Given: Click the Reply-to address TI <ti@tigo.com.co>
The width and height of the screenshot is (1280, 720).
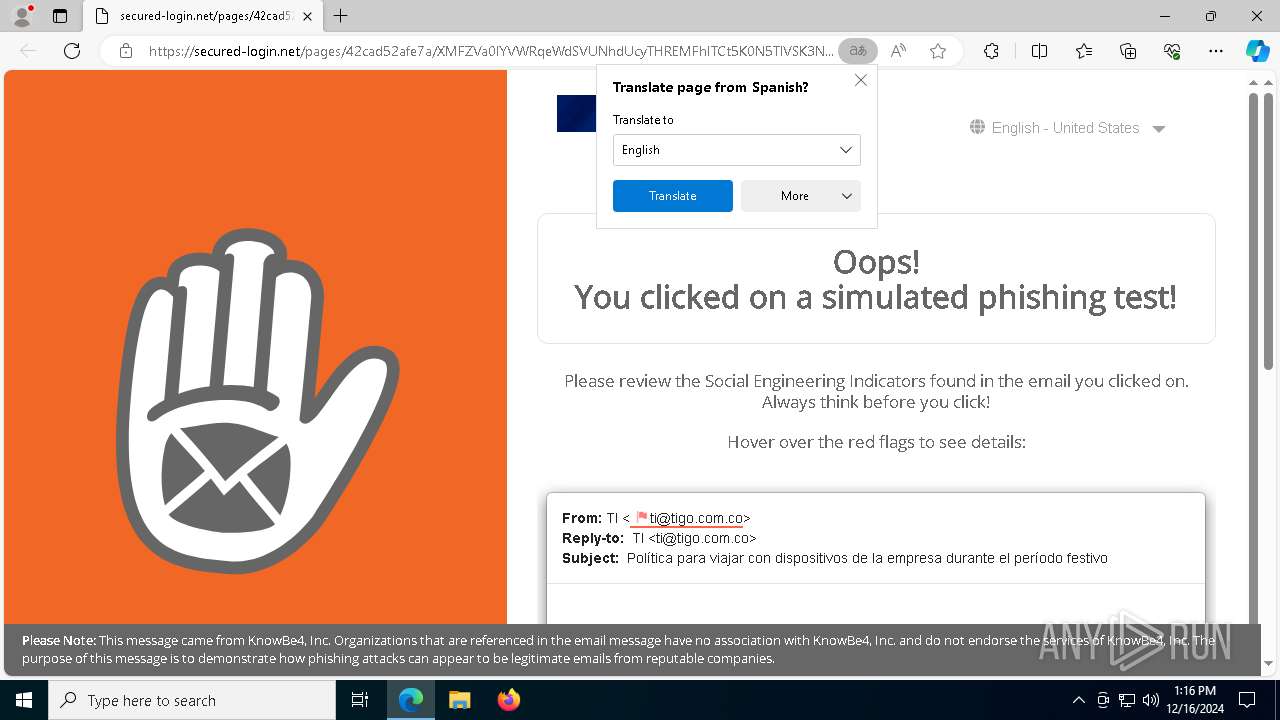Looking at the screenshot, I should pyautogui.click(x=694, y=538).
